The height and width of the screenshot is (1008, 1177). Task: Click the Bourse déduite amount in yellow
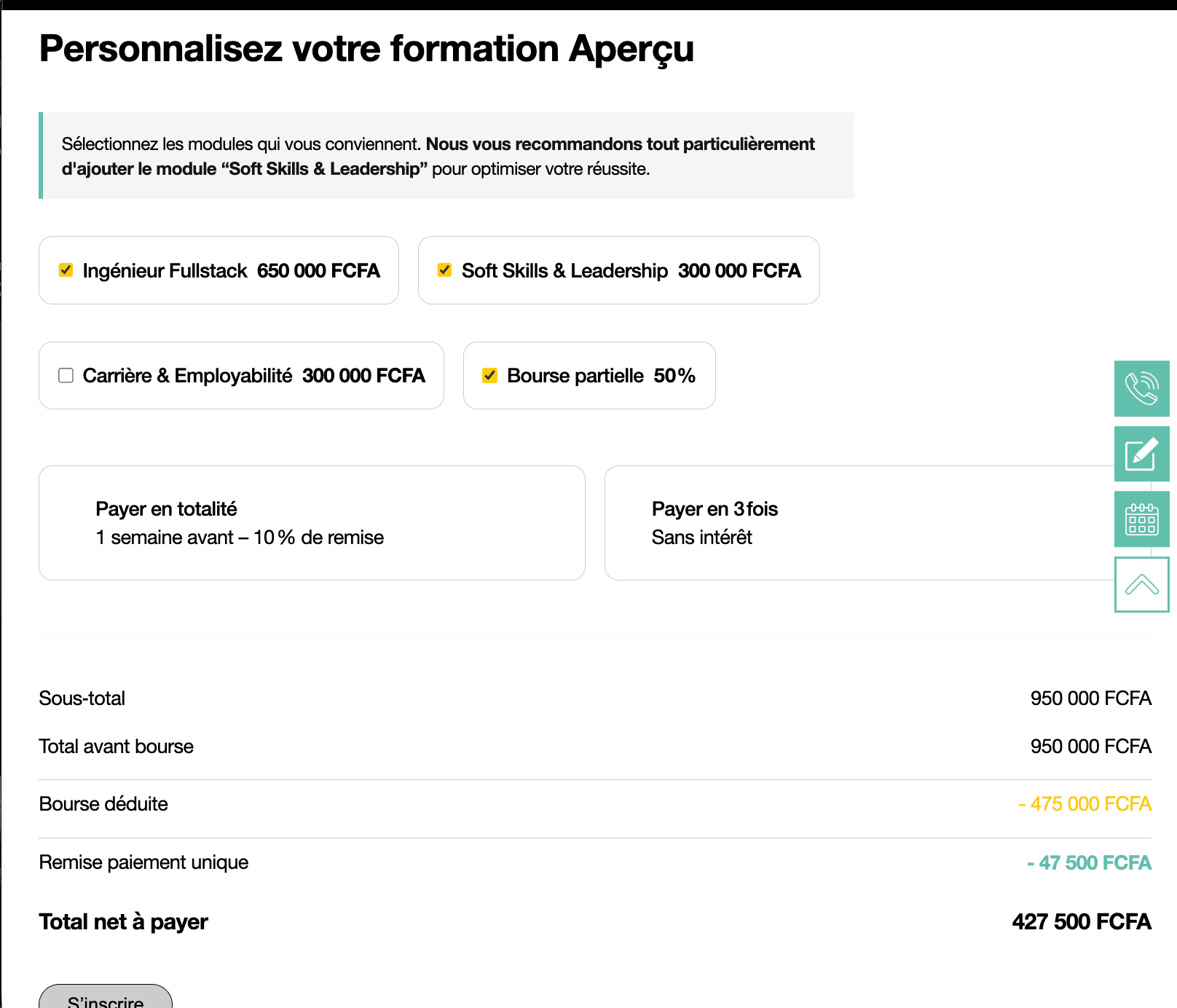click(x=1085, y=804)
